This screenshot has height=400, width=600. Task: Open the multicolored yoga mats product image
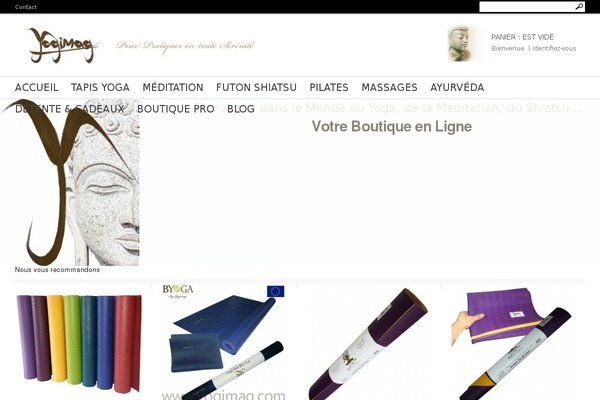79,343
